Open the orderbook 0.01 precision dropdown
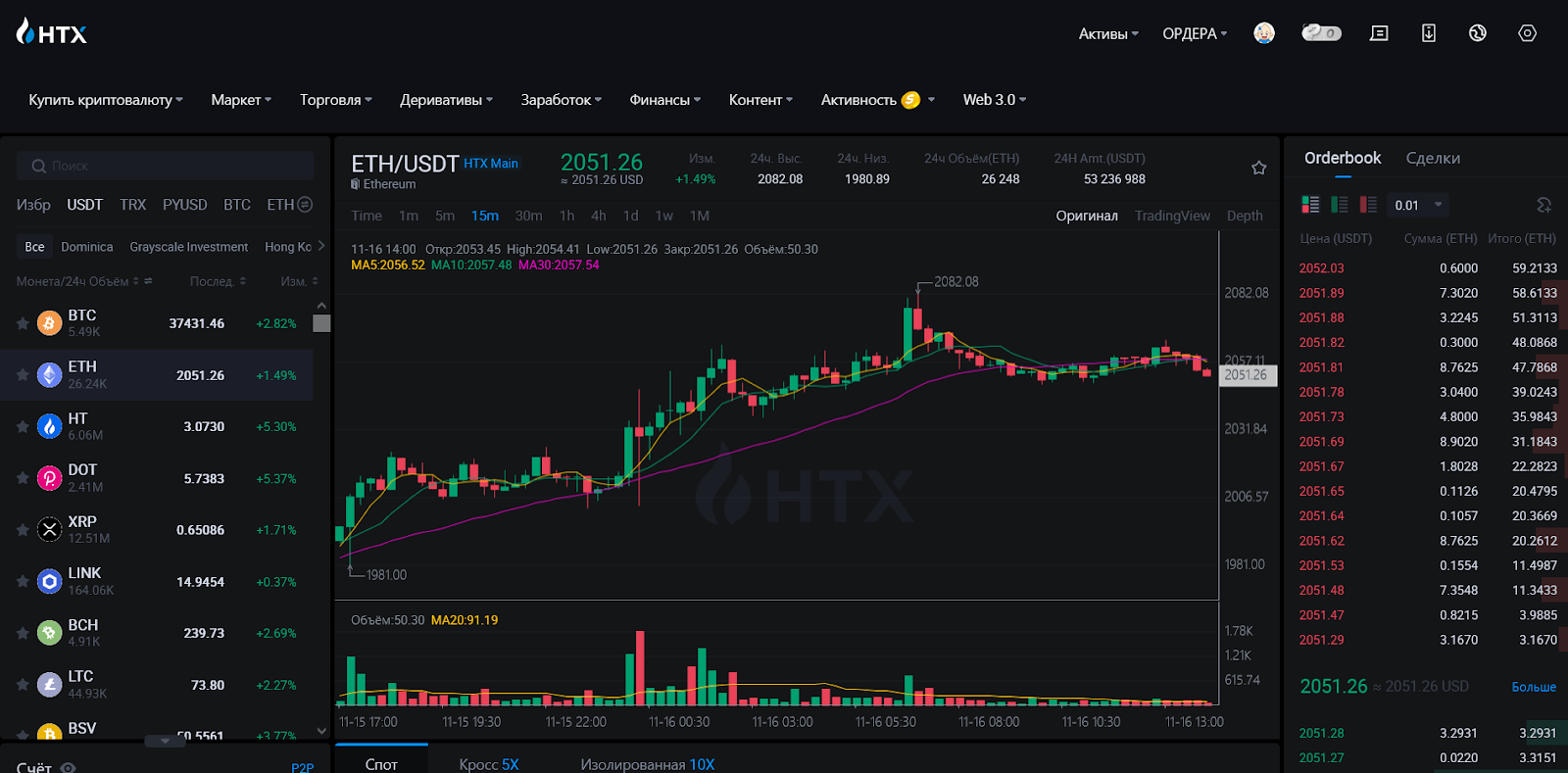Image resolution: width=1568 pixels, height=773 pixels. pyautogui.click(x=1418, y=205)
